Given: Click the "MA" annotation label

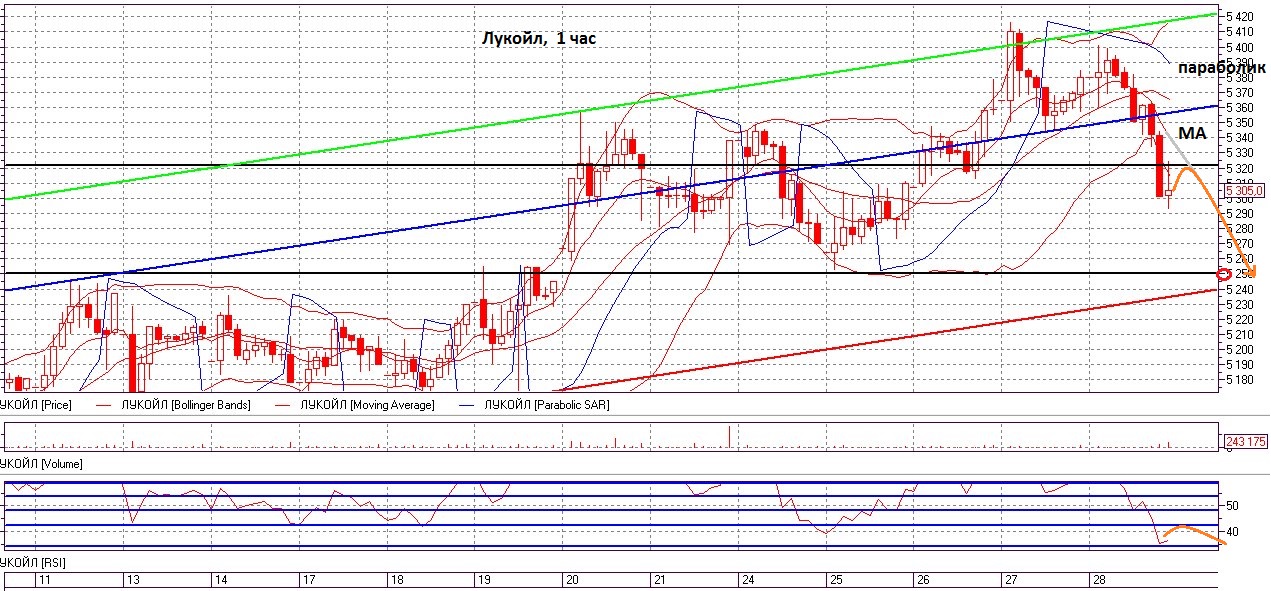Looking at the screenshot, I should [x=1191, y=132].
